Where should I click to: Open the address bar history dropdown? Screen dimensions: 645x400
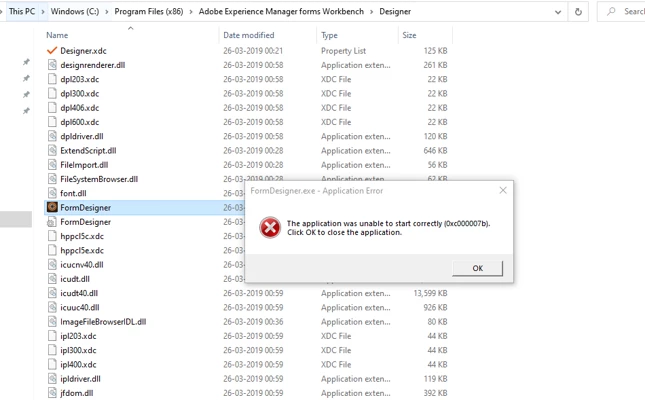[x=558, y=12]
